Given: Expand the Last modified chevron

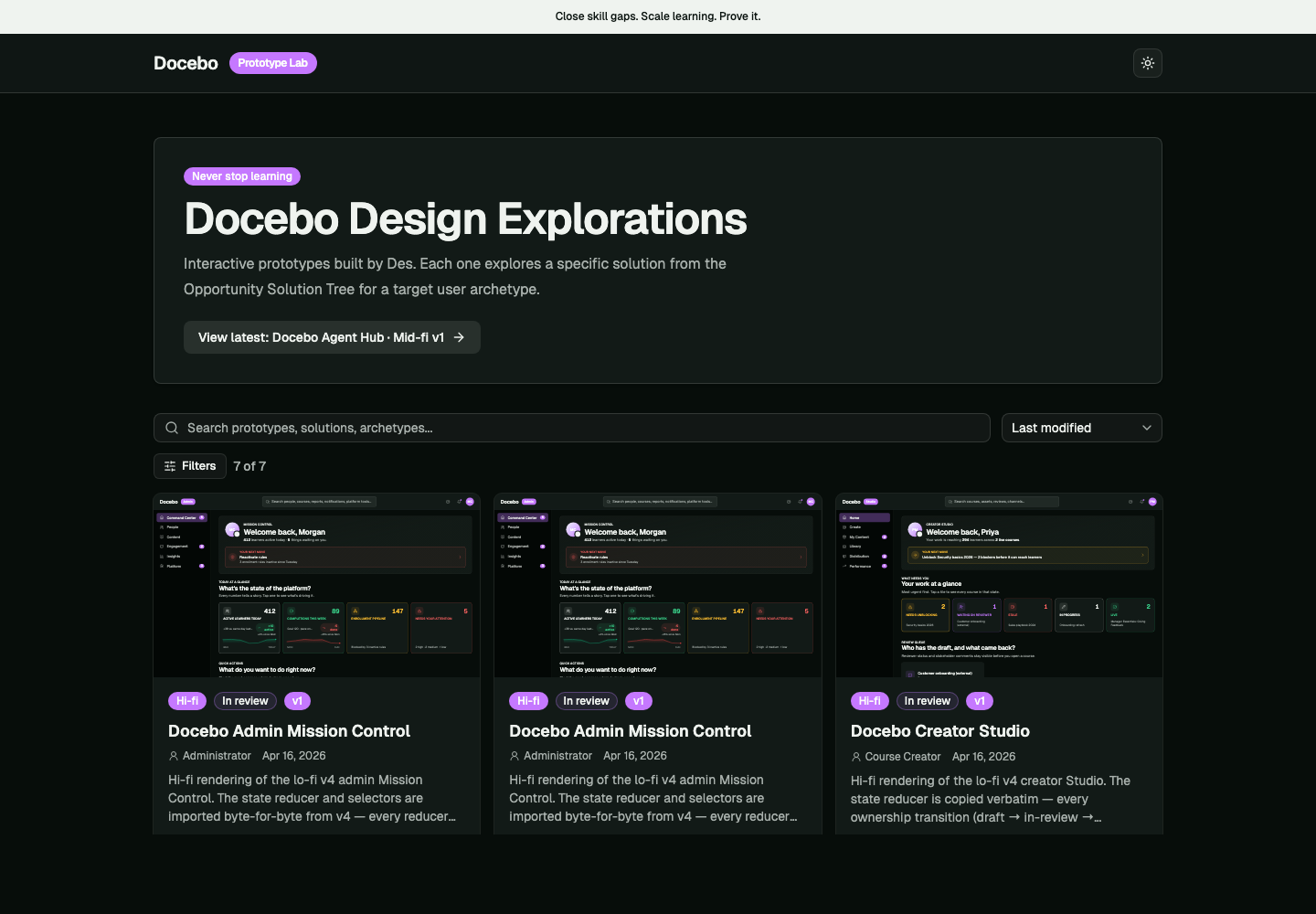Looking at the screenshot, I should click(1147, 428).
